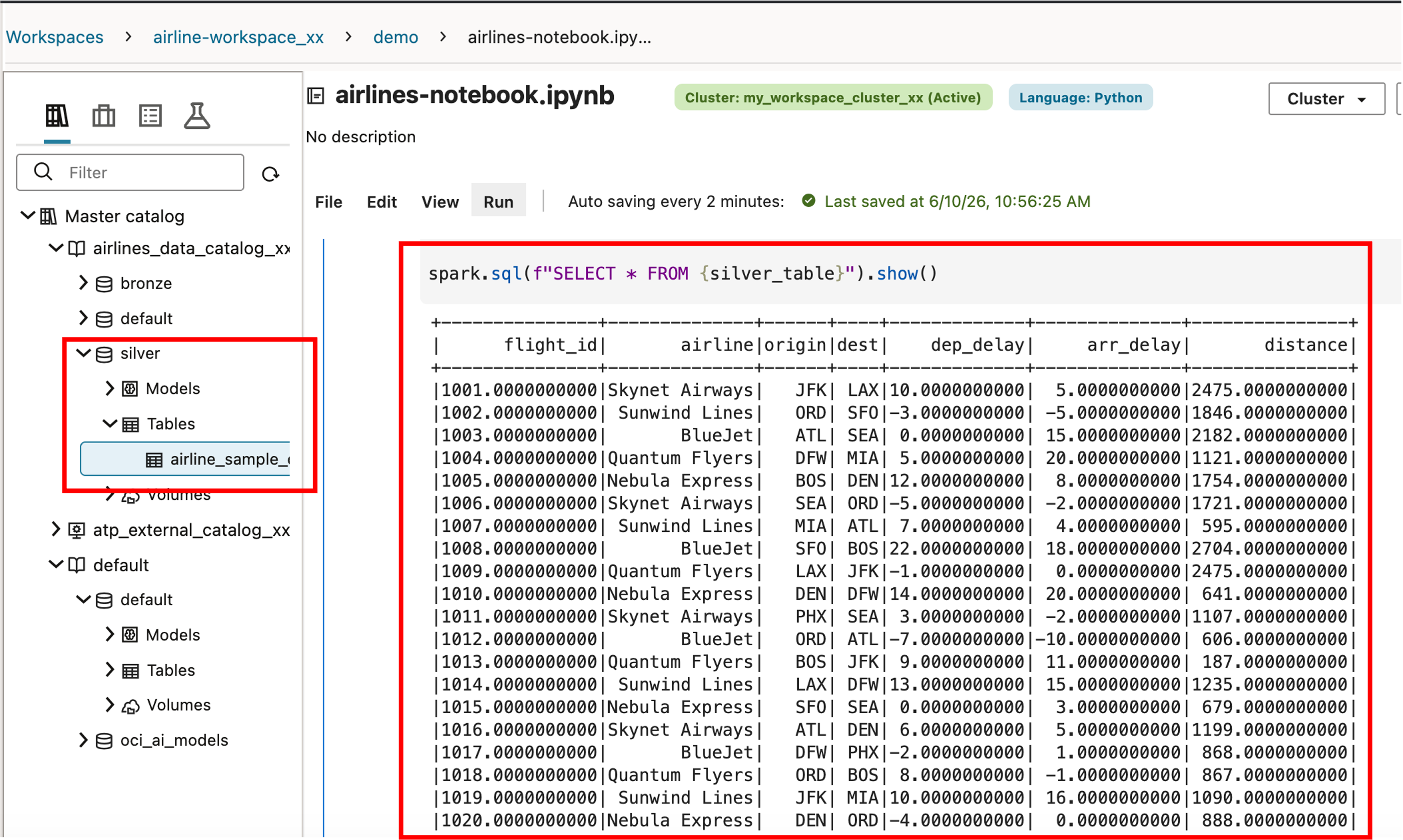The height and width of the screenshot is (840, 1403).
Task: Click the magnifier search icon in Filter
Action: click(x=43, y=171)
